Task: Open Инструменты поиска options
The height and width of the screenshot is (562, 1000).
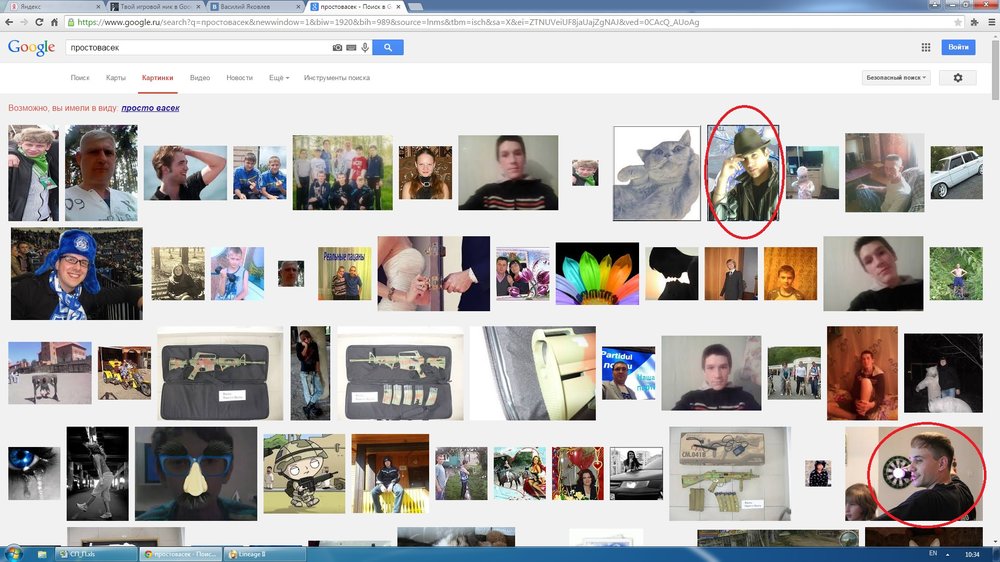Action: pyautogui.click(x=337, y=78)
